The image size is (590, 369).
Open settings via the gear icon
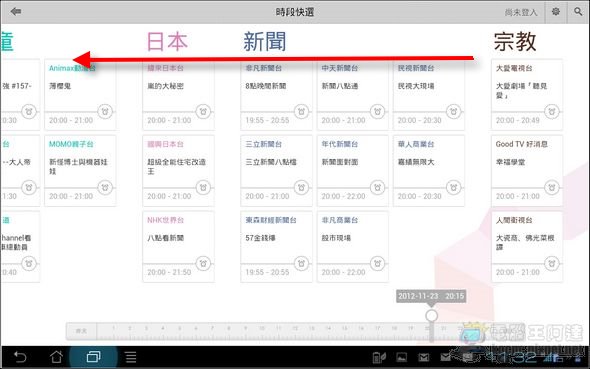click(555, 12)
